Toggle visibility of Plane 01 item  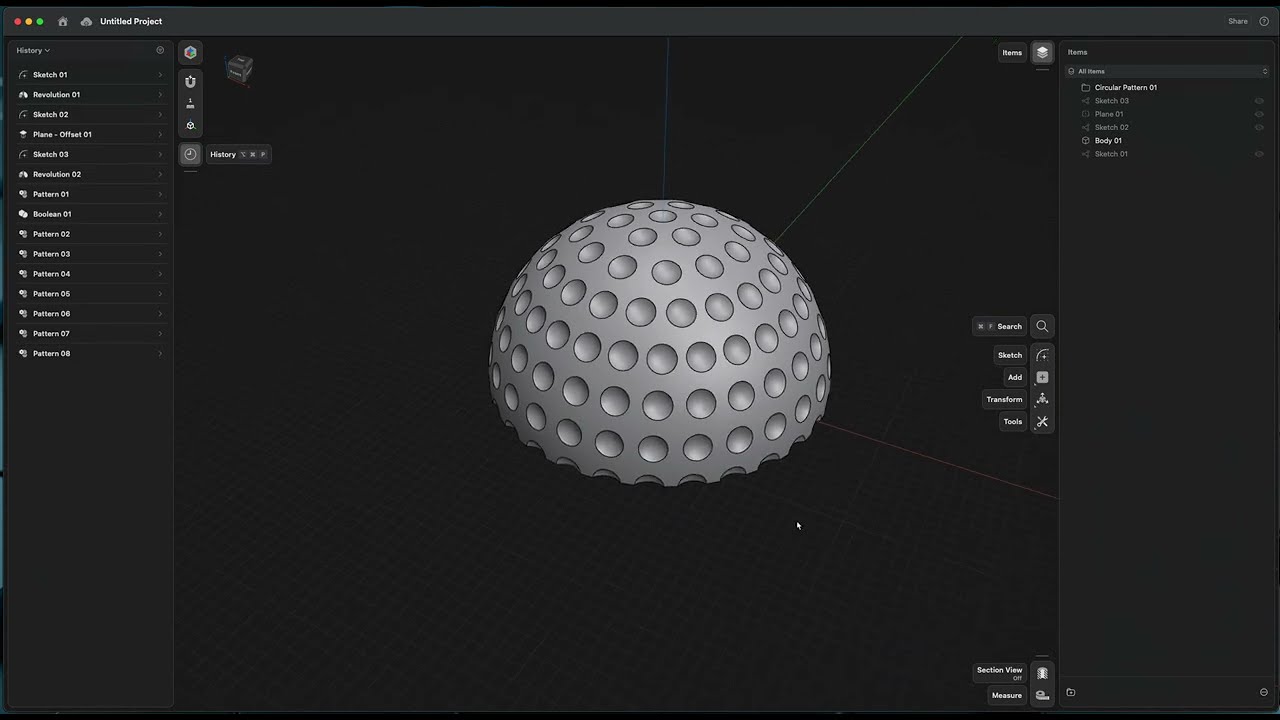pyautogui.click(x=1259, y=114)
